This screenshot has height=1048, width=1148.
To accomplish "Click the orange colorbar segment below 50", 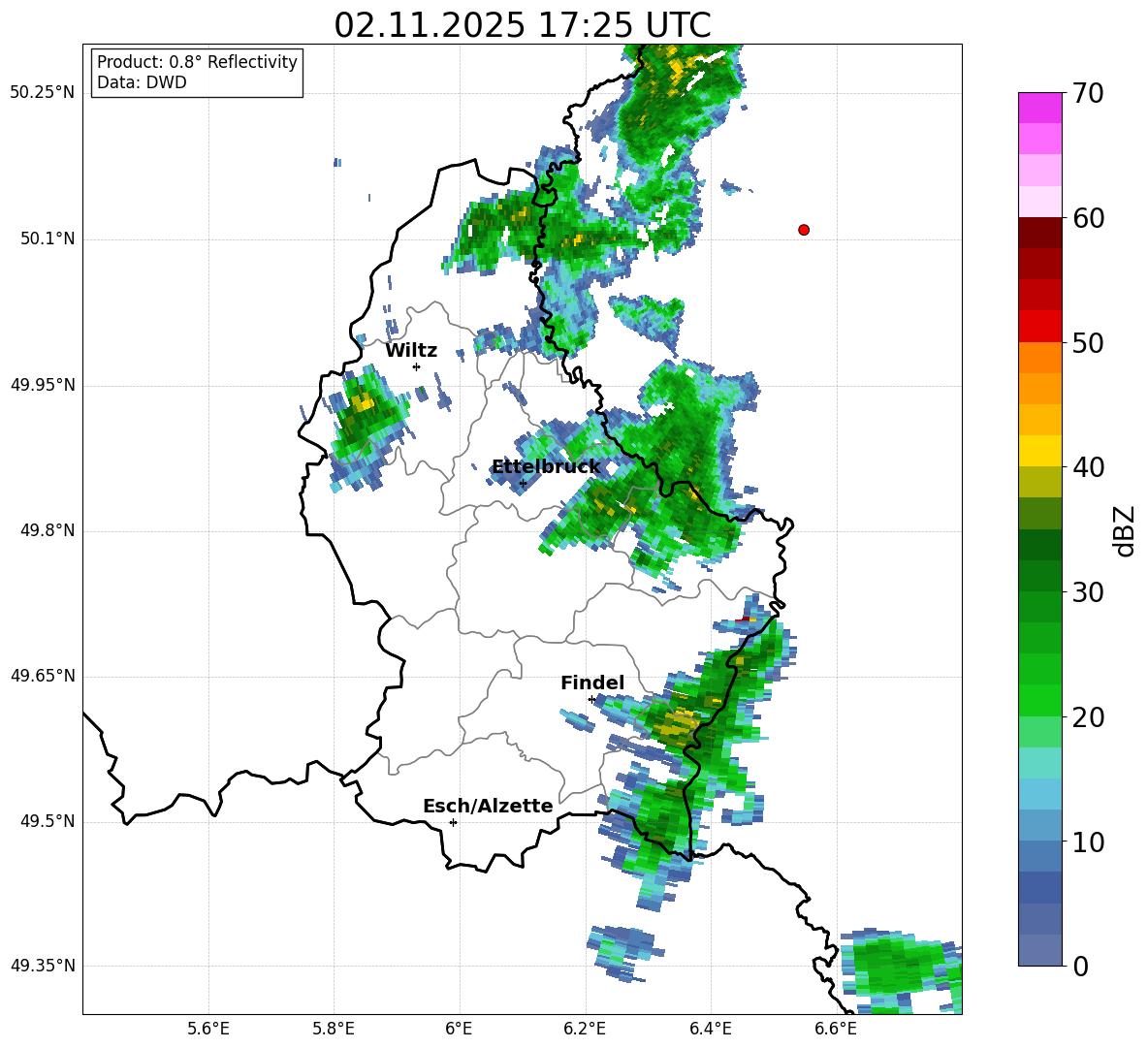I will tap(1039, 357).
